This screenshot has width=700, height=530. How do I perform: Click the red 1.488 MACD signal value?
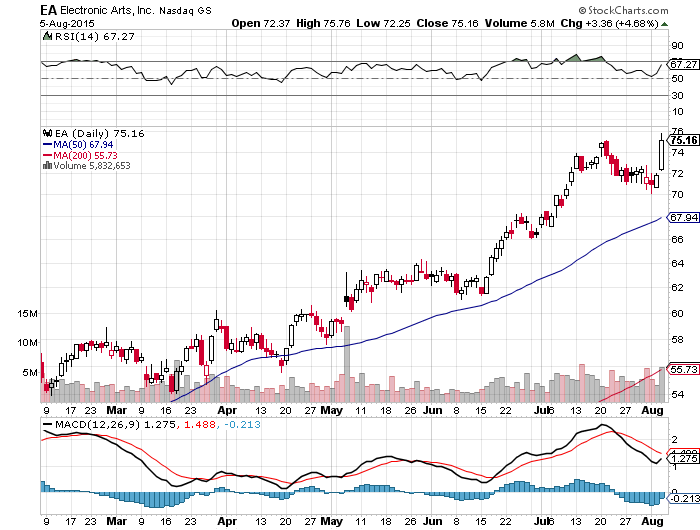[200, 425]
